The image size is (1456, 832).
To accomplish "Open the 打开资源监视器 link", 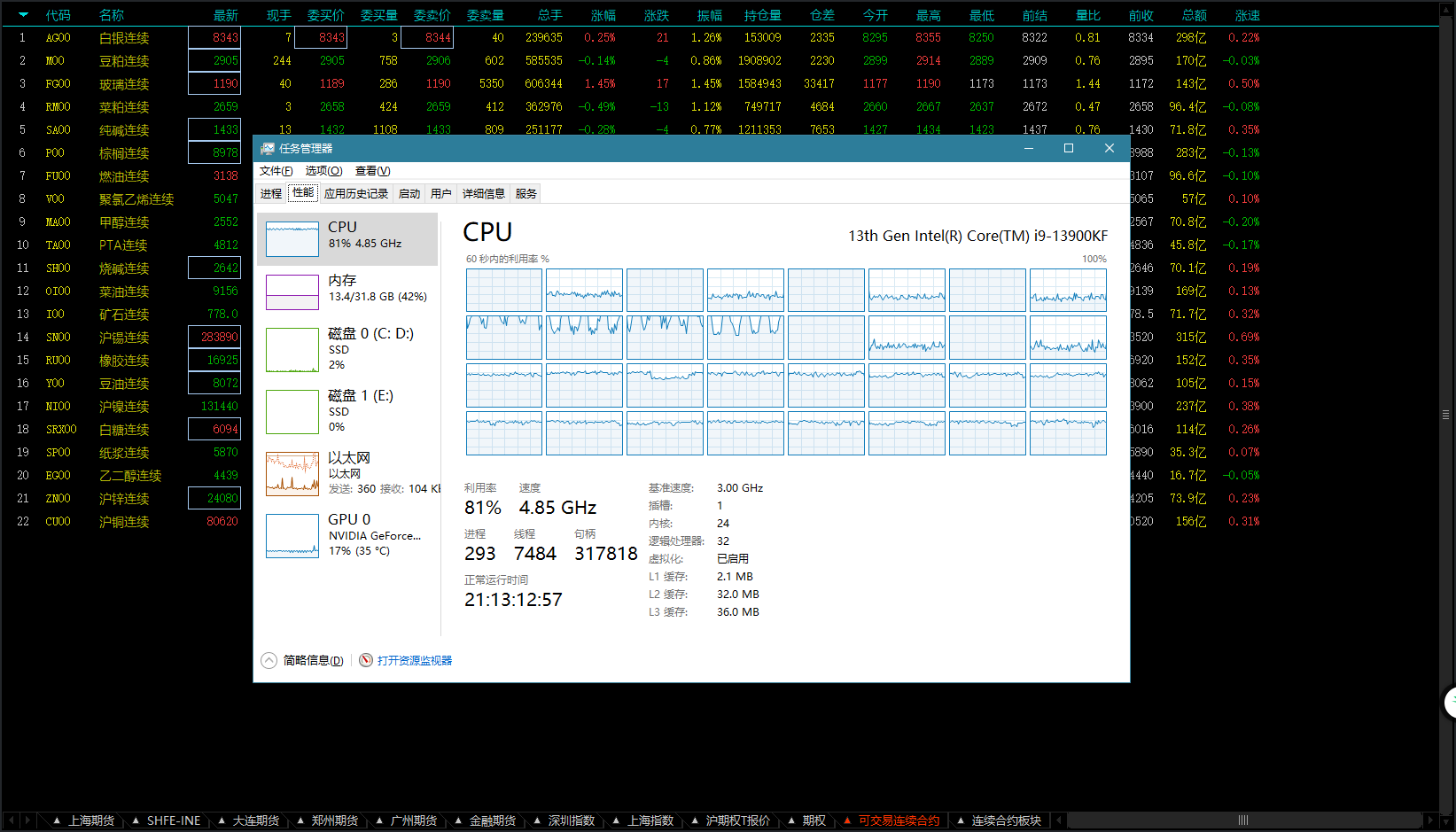I will click(415, 660).
